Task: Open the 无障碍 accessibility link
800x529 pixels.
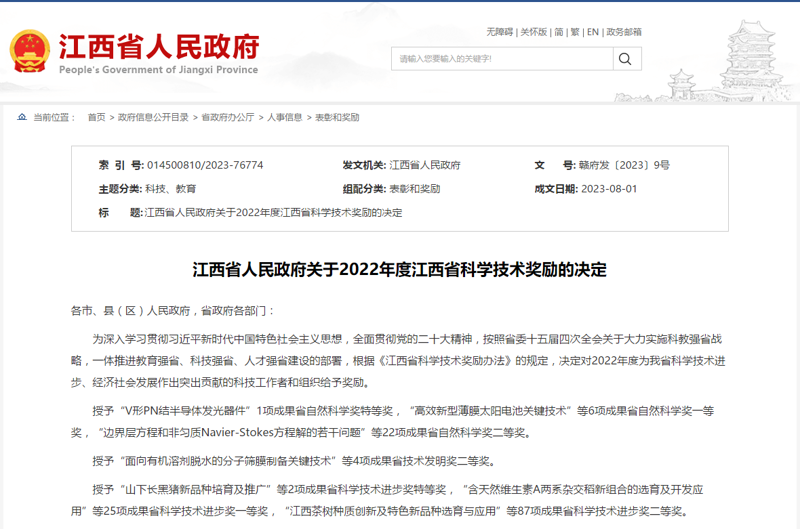Action: point(499,32)
